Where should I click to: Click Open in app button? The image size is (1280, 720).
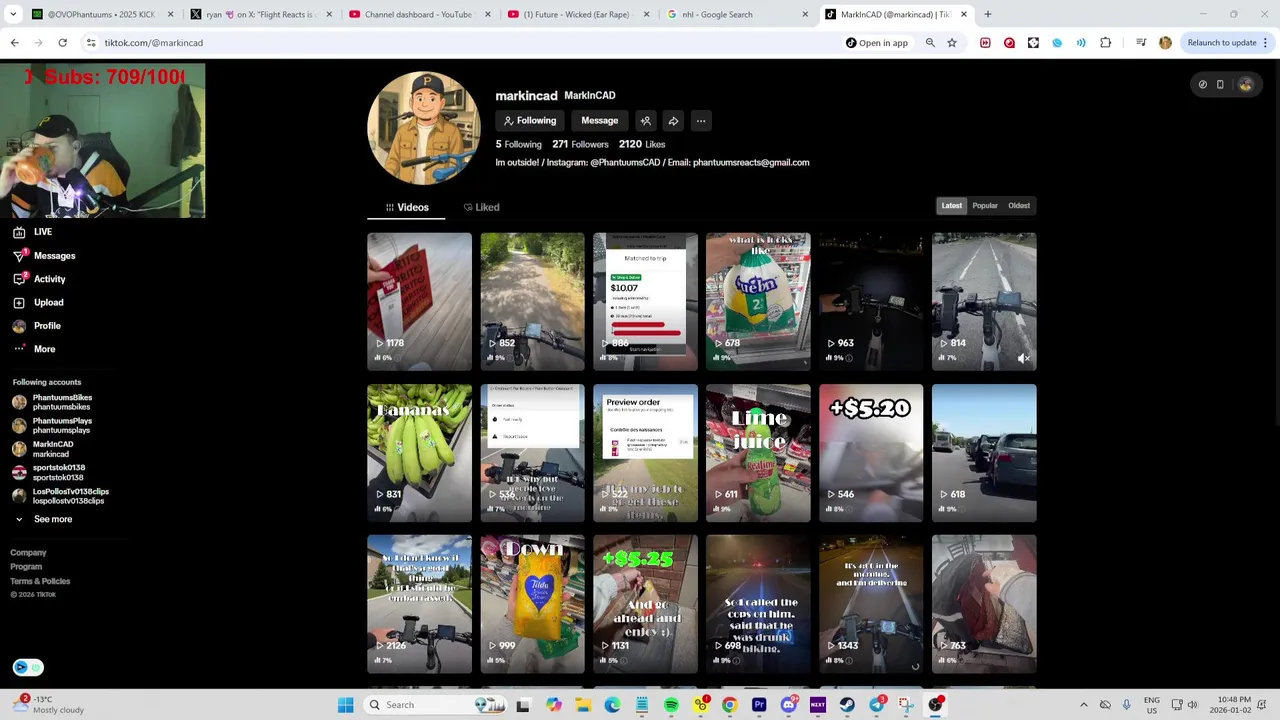tap(877, 43)
